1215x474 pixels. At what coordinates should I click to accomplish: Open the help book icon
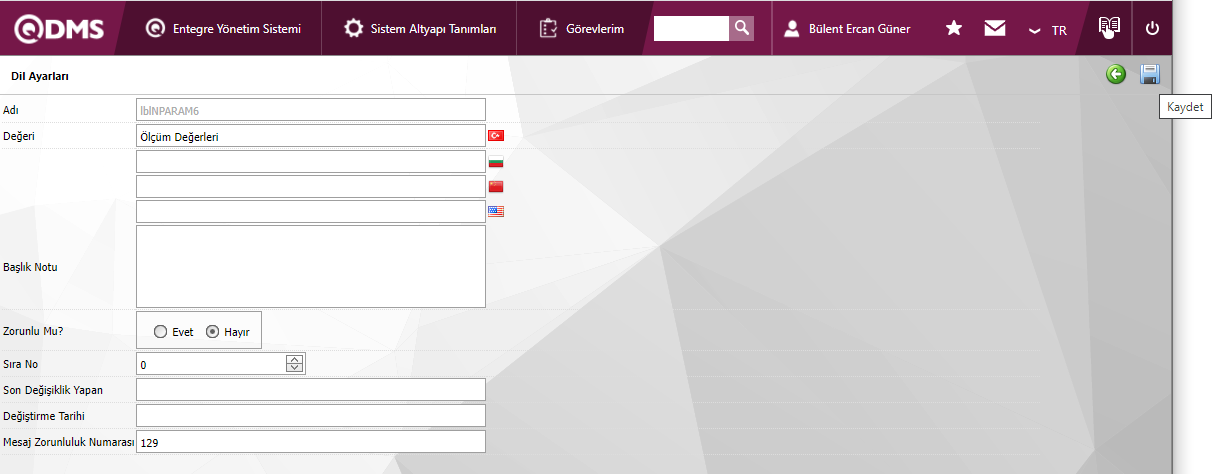click(x=1109, y=28)
